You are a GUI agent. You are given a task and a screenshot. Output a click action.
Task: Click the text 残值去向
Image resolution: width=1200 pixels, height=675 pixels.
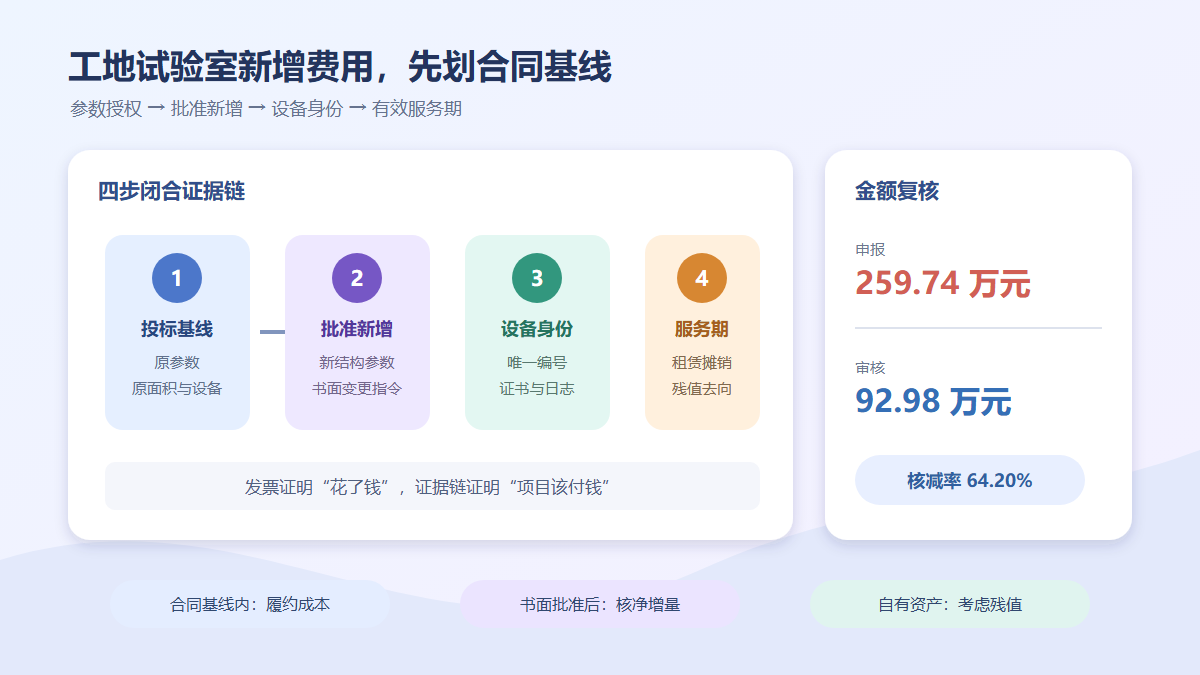coord(702,388)
